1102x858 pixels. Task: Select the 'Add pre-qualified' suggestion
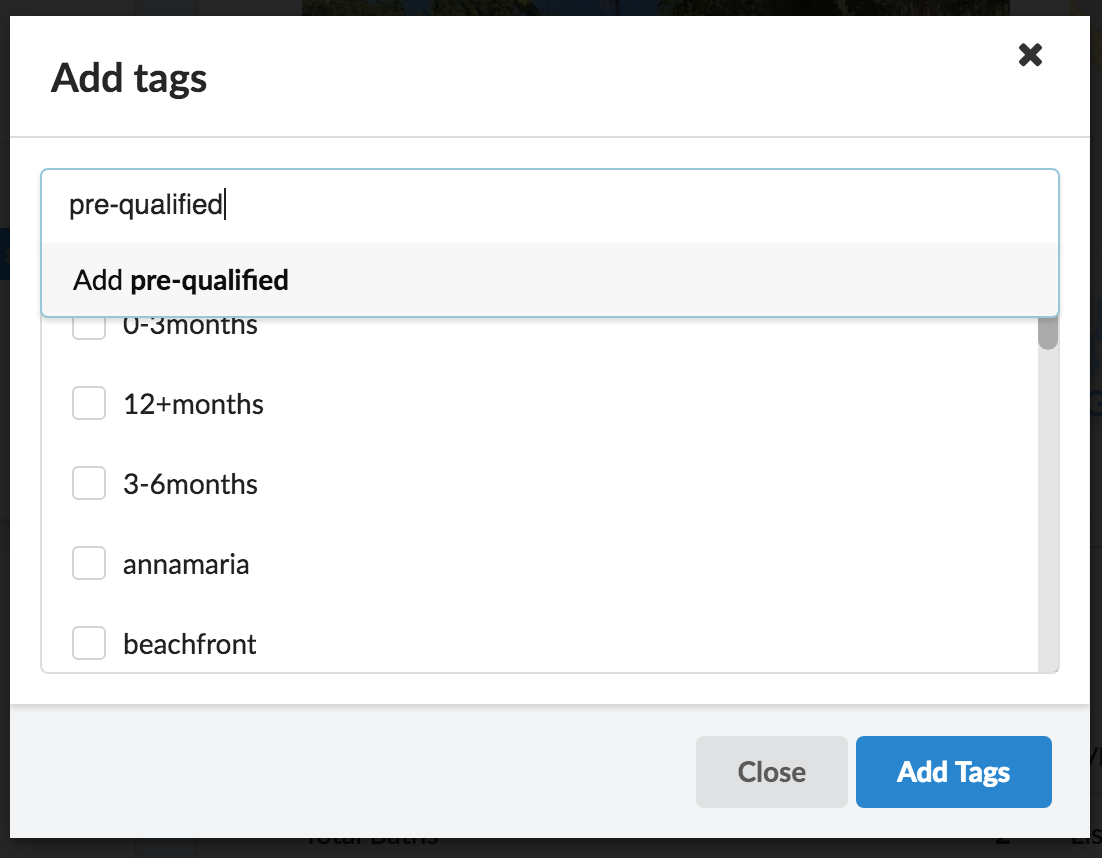[181, 281]
